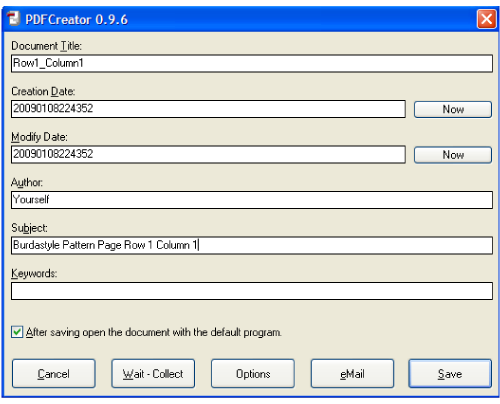
Task: Set Creation Date with its Now button
Action: pyautogui.click(x=453, y=109)
